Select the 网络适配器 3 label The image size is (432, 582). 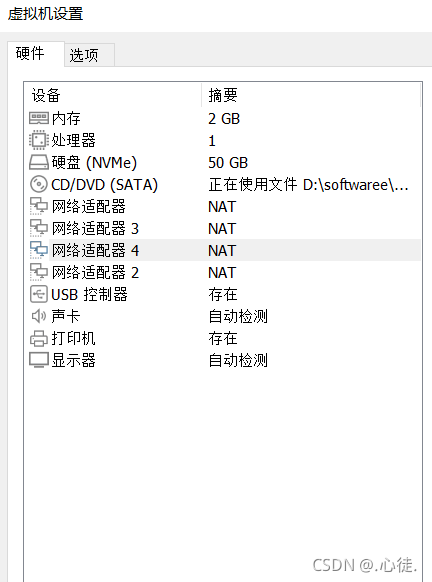coord(95,228)
